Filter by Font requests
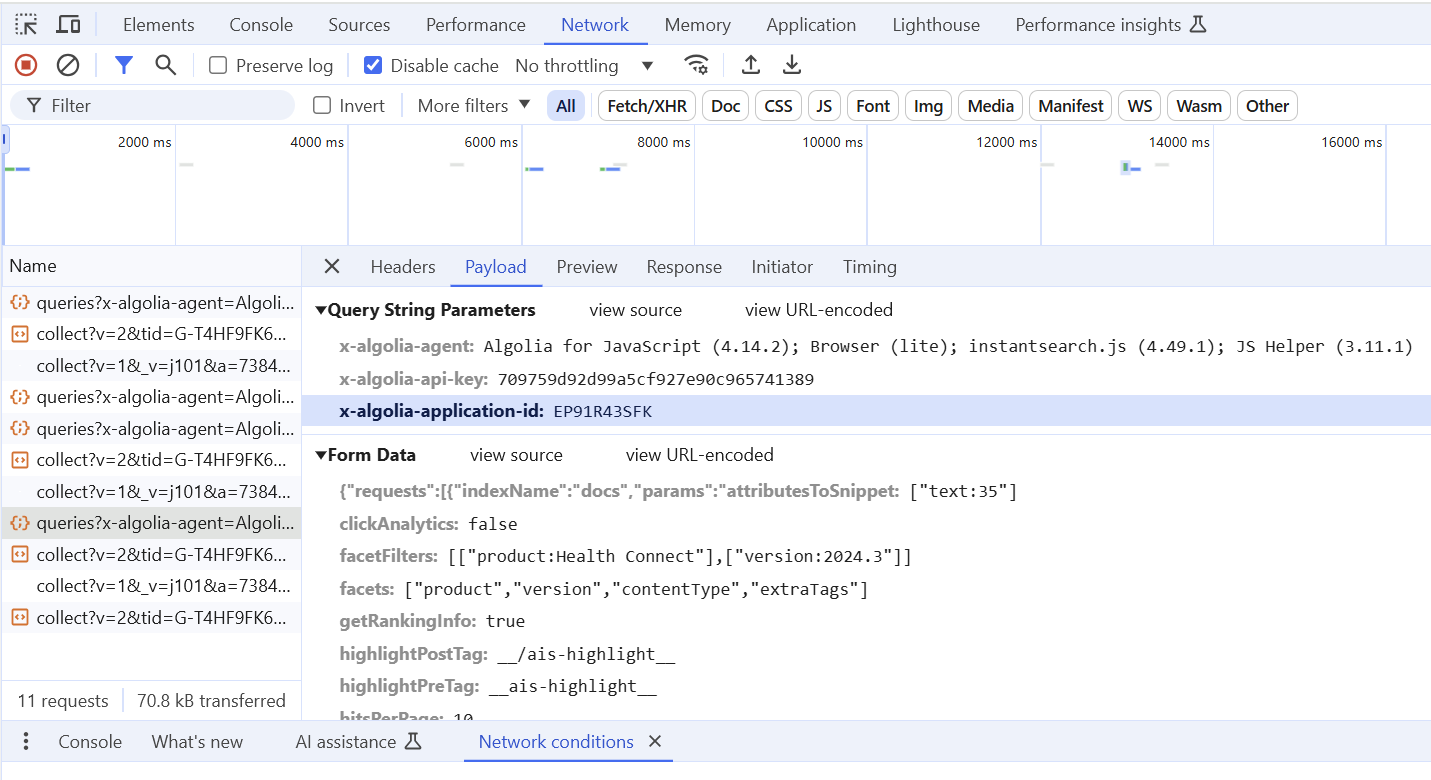Screen dimensions: 1431x780 tap(873, 106)
